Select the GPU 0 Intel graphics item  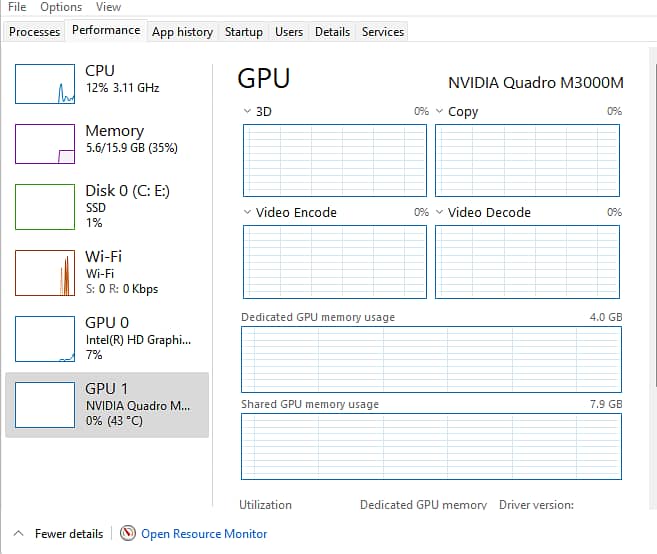pos(108,338)
